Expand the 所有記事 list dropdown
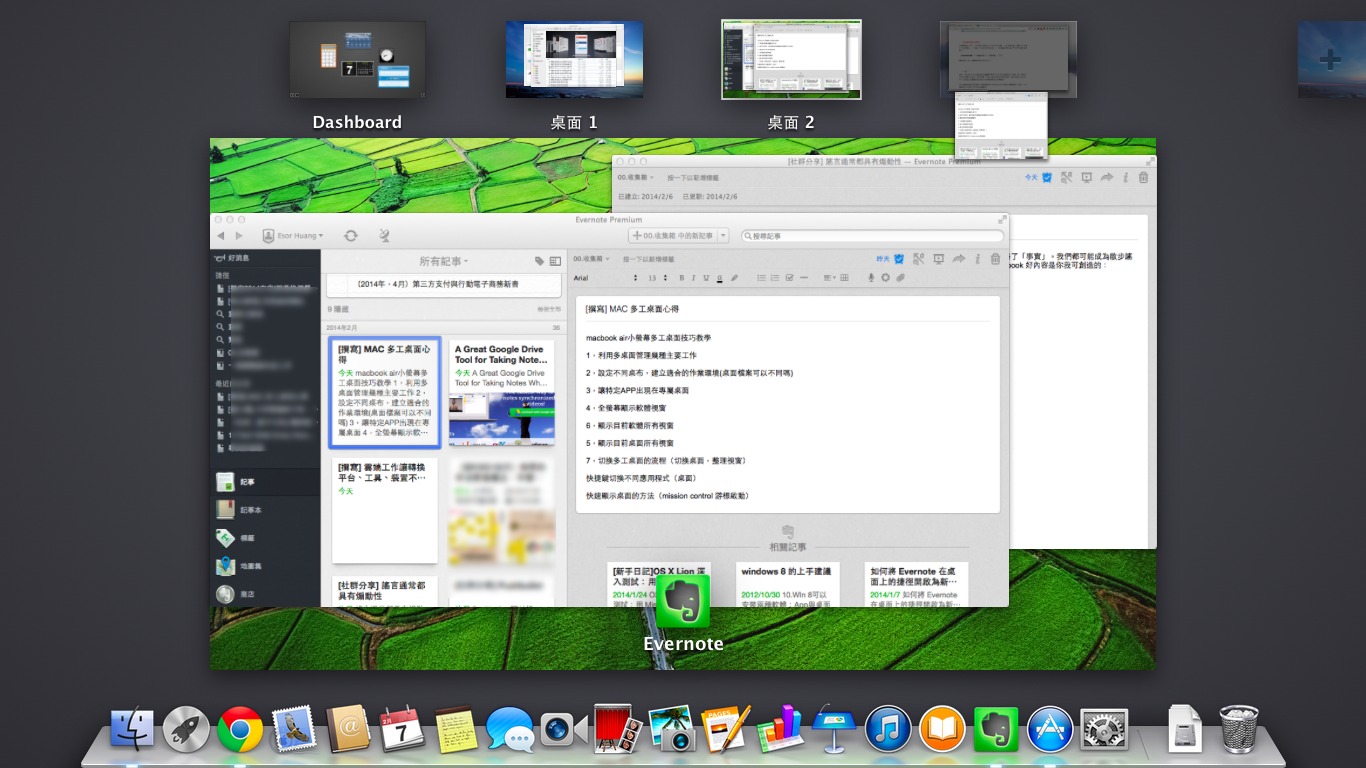Screen dimensions: 1366x768 point(444,261)
